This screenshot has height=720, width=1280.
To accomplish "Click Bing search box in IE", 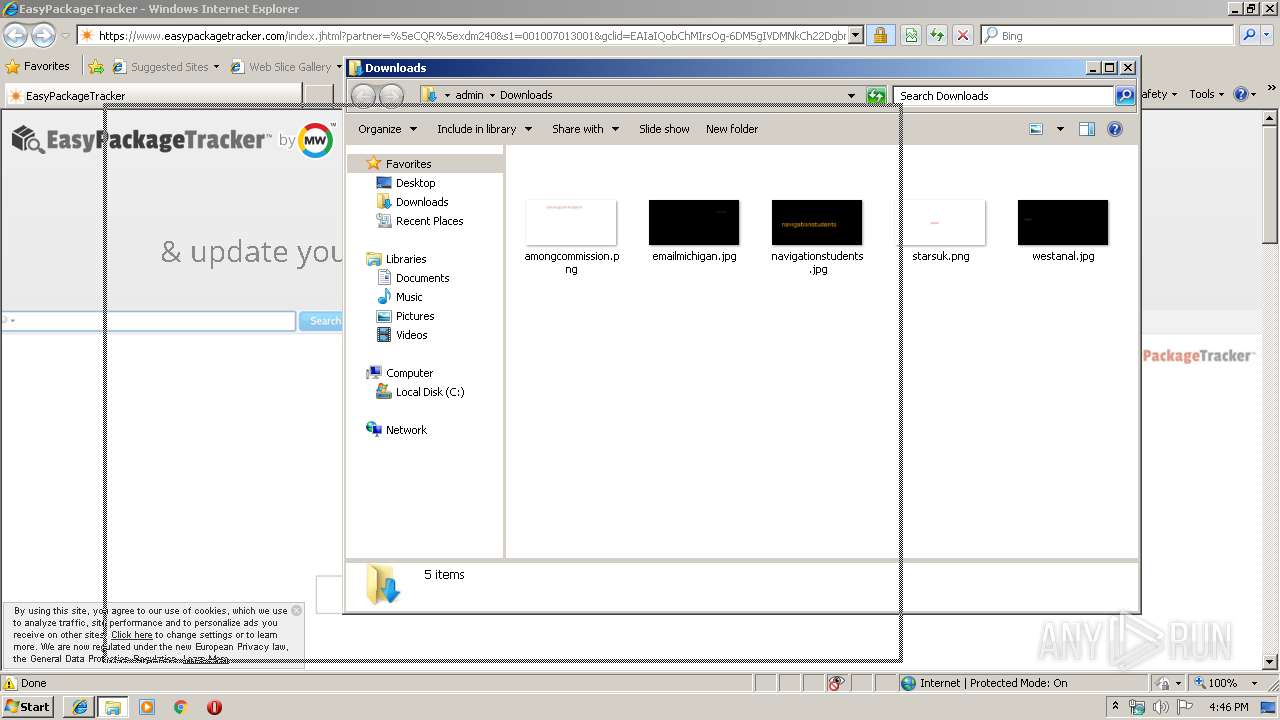I will coord(1107,36).
